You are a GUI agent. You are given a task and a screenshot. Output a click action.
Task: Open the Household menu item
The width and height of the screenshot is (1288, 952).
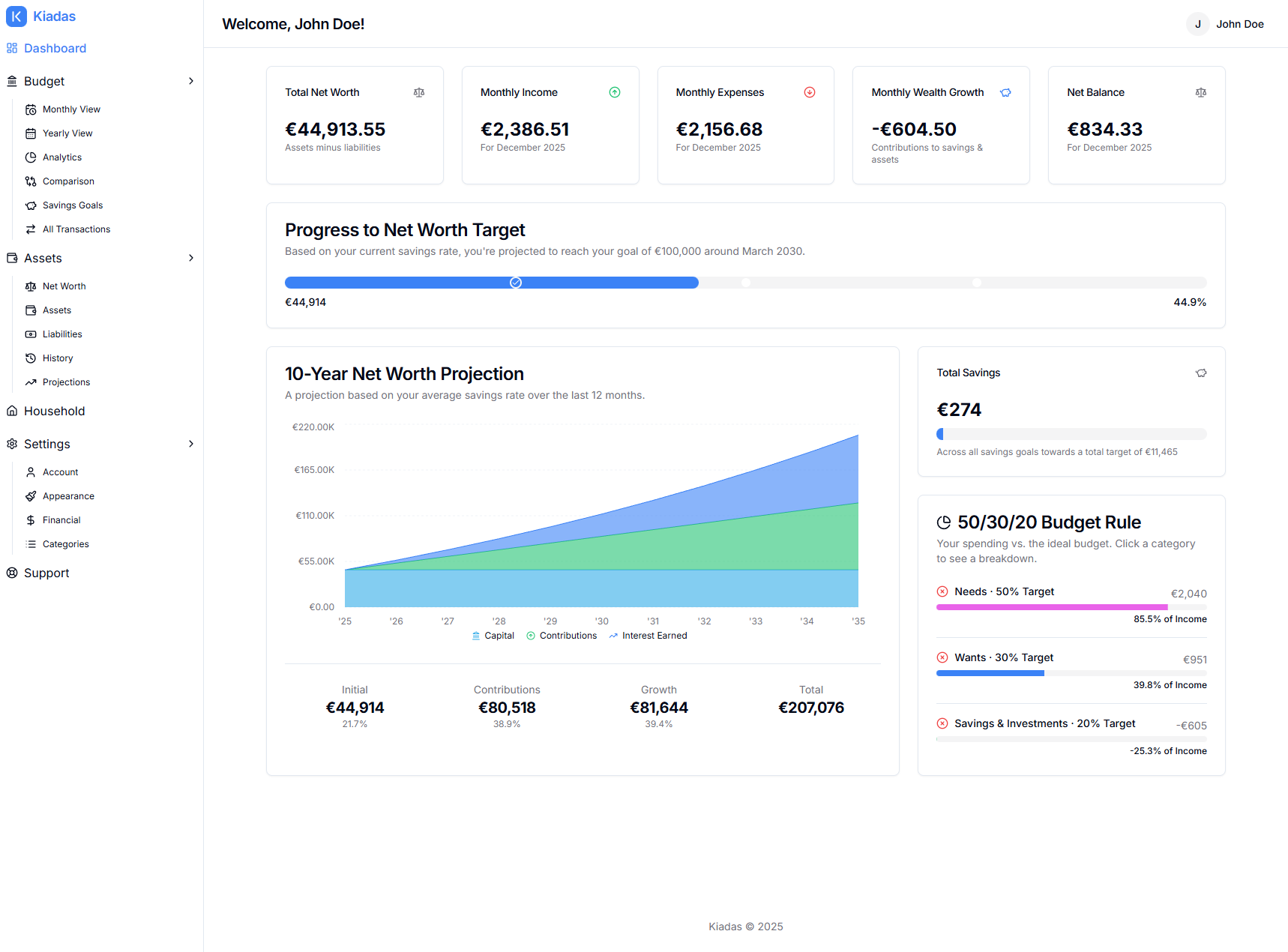pyautogui.click(x=54, y=411)
